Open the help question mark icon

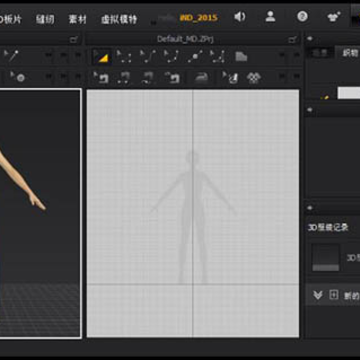[302, 17]
